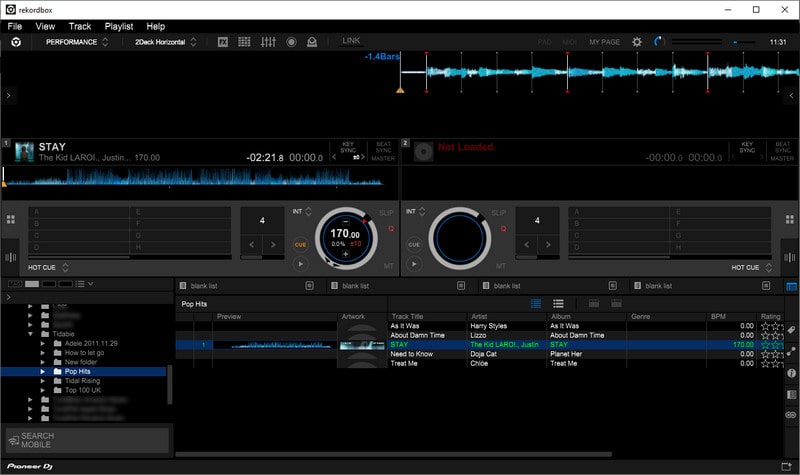Open the mixer panel icon

pos(268,42)
